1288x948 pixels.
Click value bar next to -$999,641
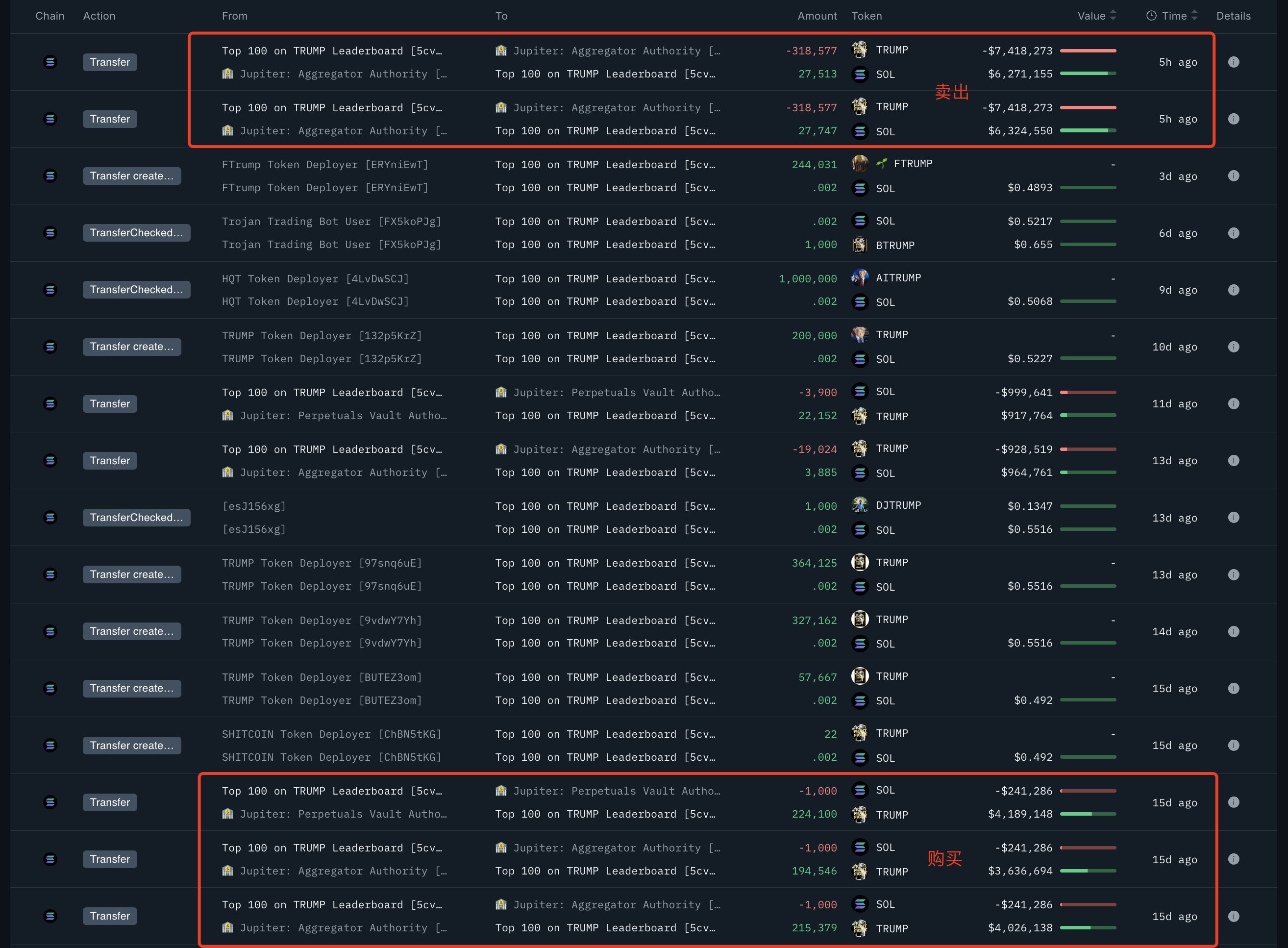point(1088,393)
